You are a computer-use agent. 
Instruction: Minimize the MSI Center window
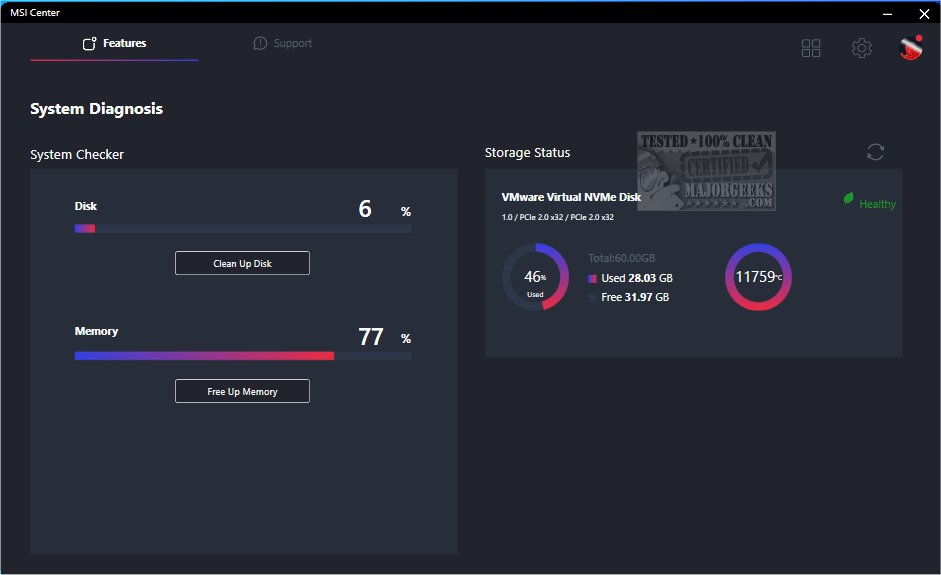pyautogui.click(x=885, y=13)
